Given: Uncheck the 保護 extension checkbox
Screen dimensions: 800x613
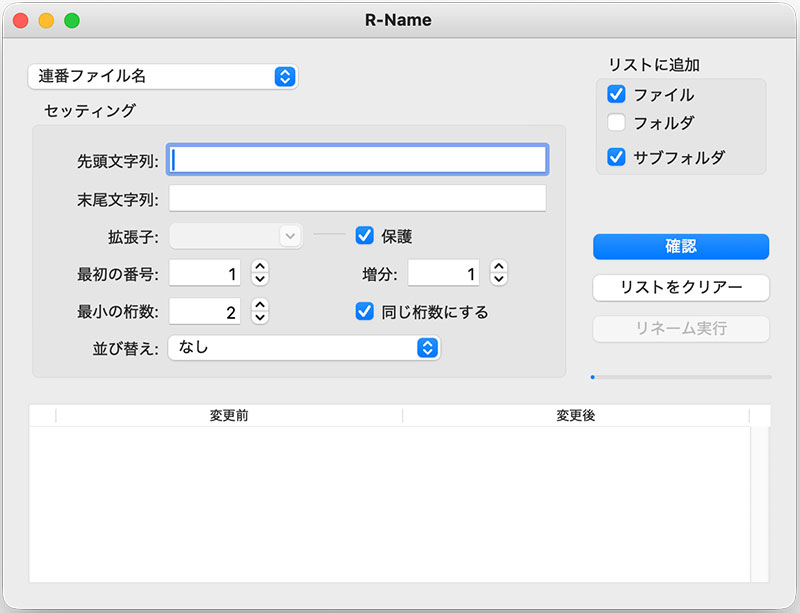Looking at the screenshot, I should tap(365, 236).
